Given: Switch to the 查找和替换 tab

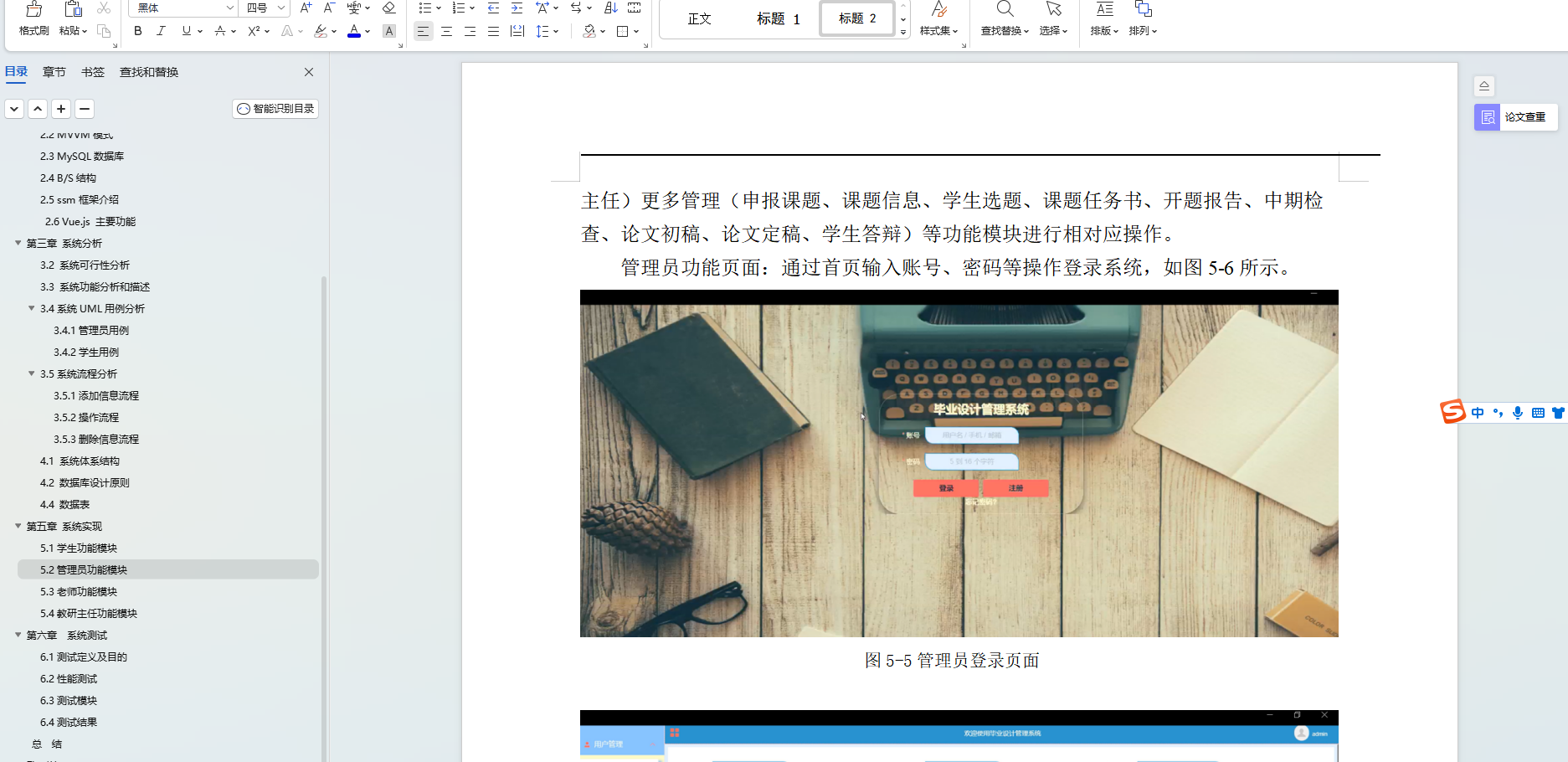Looking at the screenshot, I should (x=149, y=72).
